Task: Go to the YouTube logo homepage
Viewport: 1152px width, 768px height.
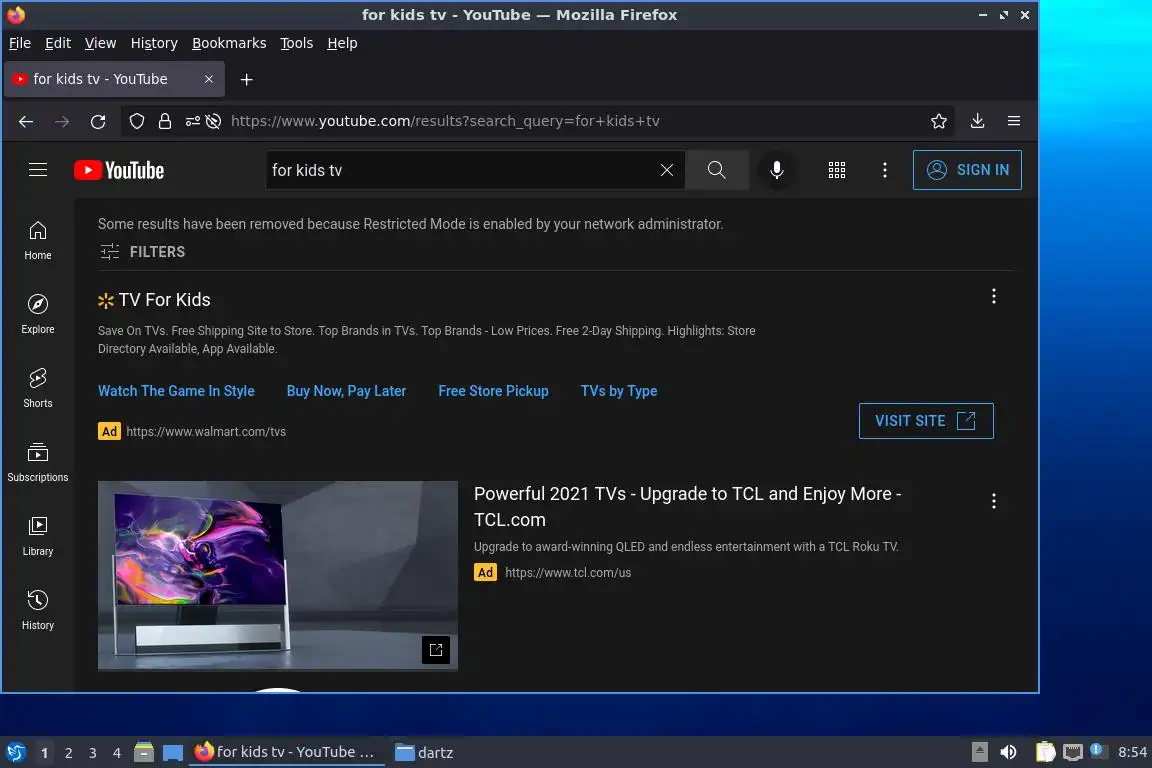Action: [x=119, y=171]
